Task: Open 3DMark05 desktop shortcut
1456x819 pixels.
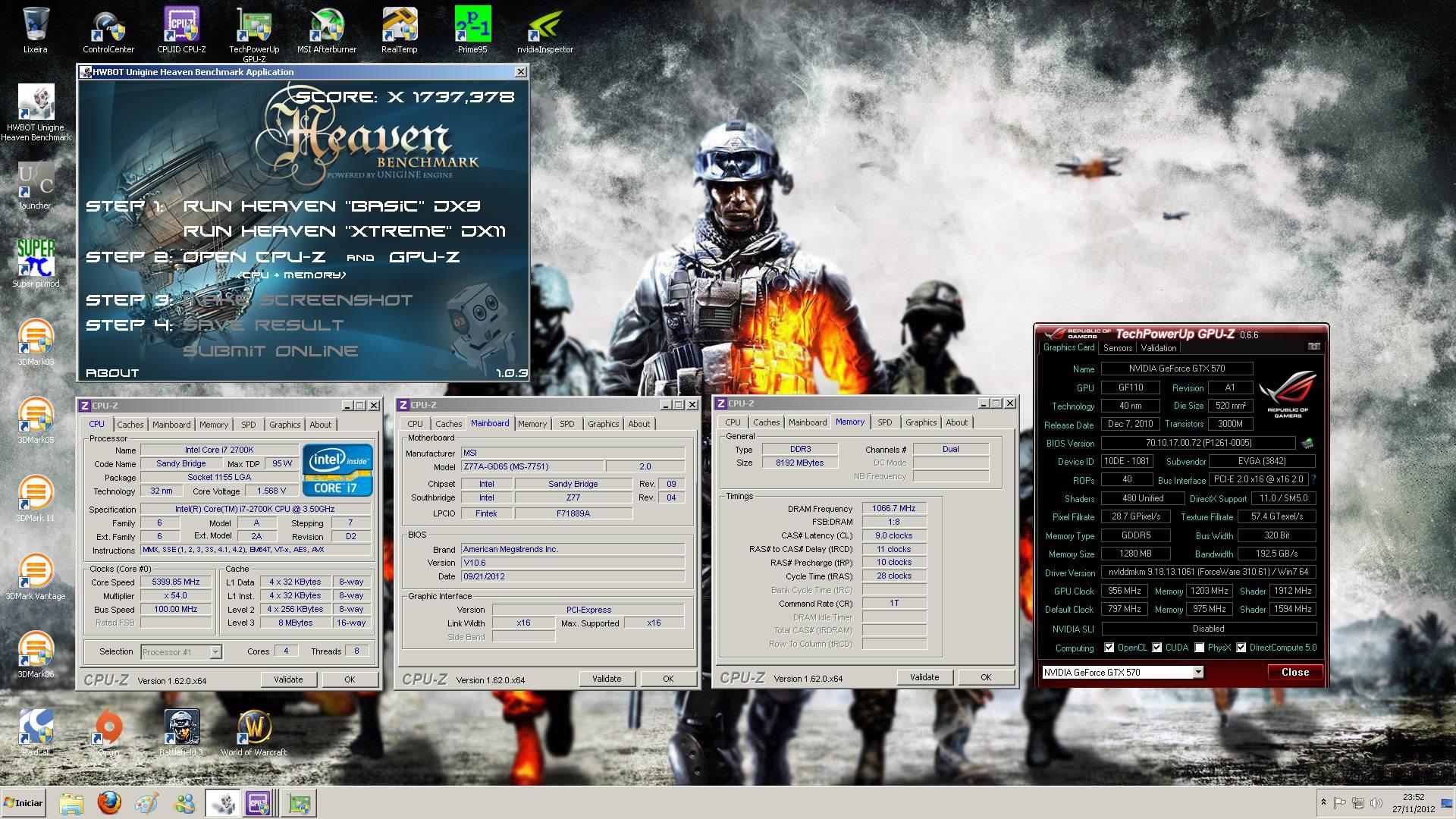Action: tap(36, 420)
